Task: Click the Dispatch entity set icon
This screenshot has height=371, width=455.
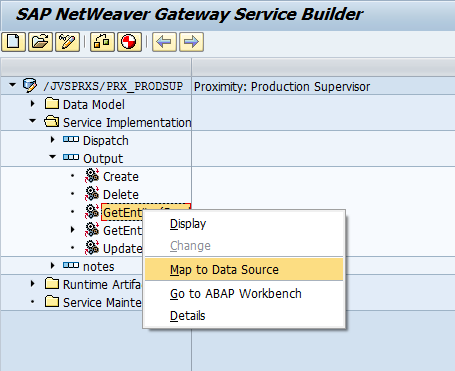Action: (x=71, y=139)
